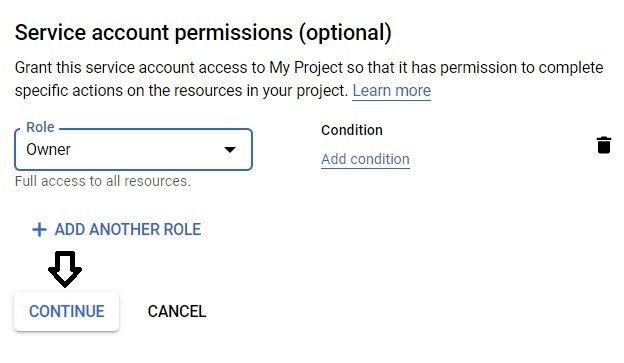624x363 pixels.
Task: Select the Owner value text in Role field
Action: coord(48,150)
